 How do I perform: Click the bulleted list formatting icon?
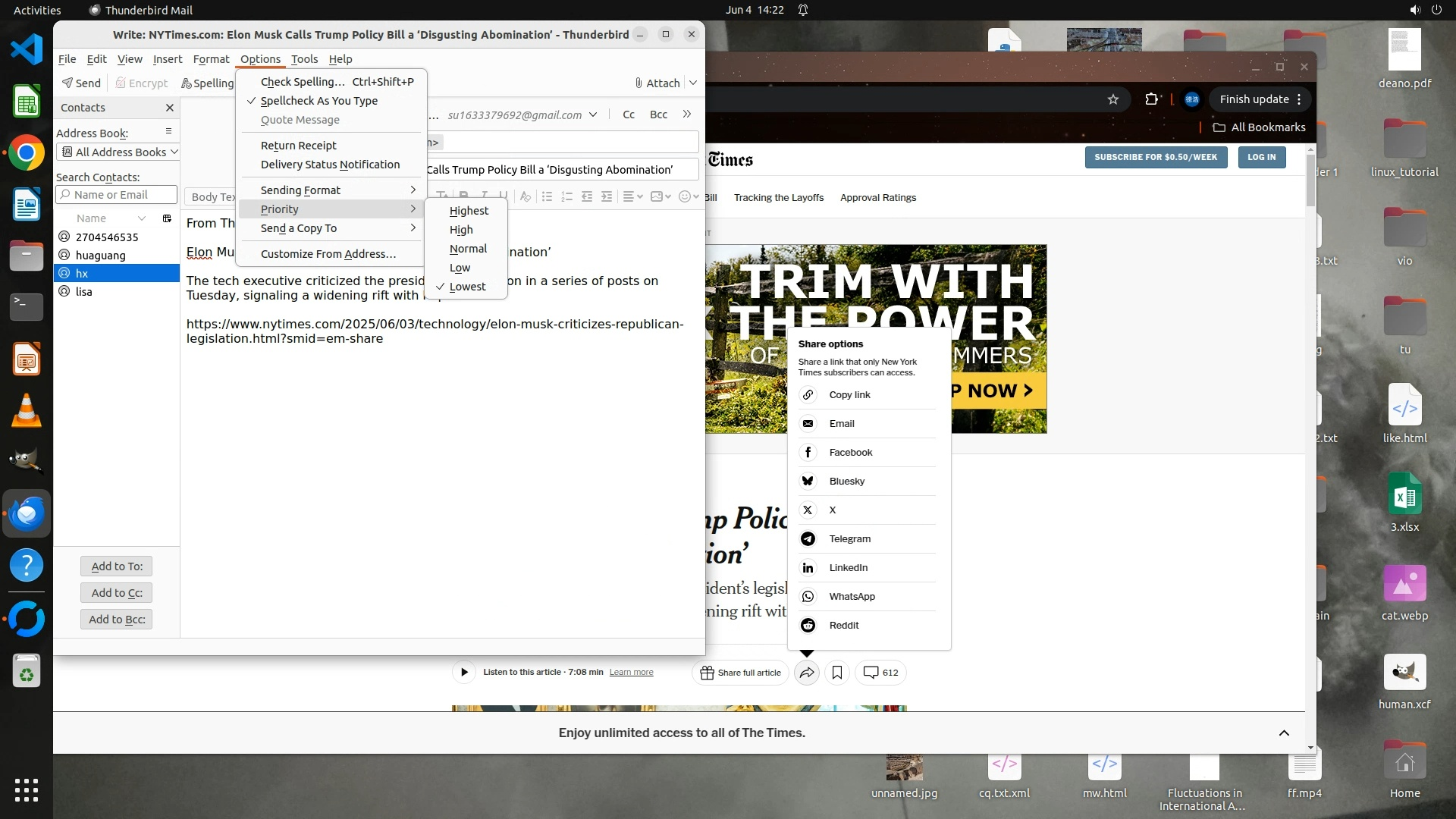[547, 196]
